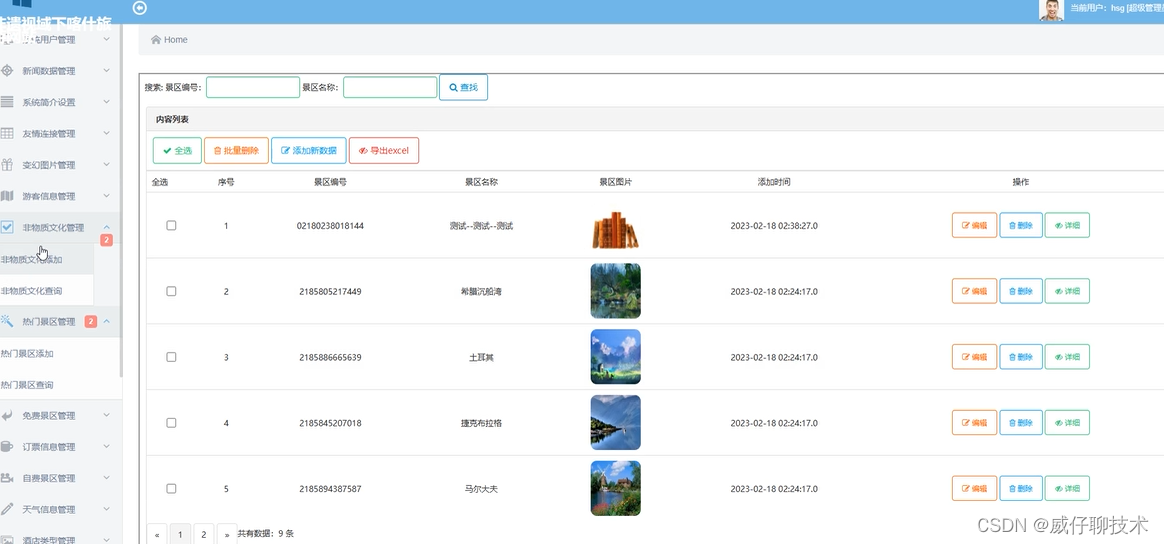Click the red 导出excel button
The image size is (1164, 544).
[384, 151]
